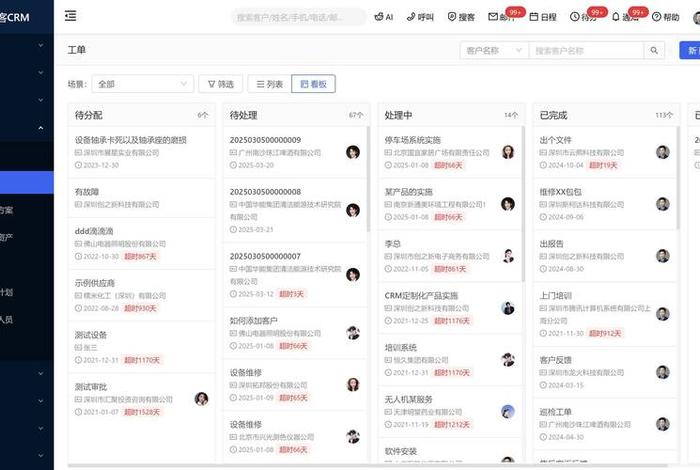Image resolution: width=700 pixels, height=470 pixels.
Task: Open the 呼叫 call feature
Action: (x=420, y=17)
